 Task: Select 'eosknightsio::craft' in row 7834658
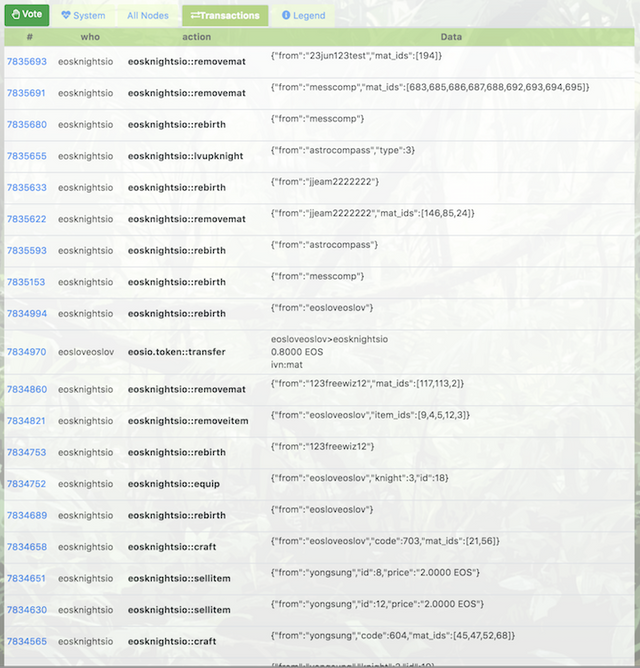pyautogui.click(x=172, y=547)
